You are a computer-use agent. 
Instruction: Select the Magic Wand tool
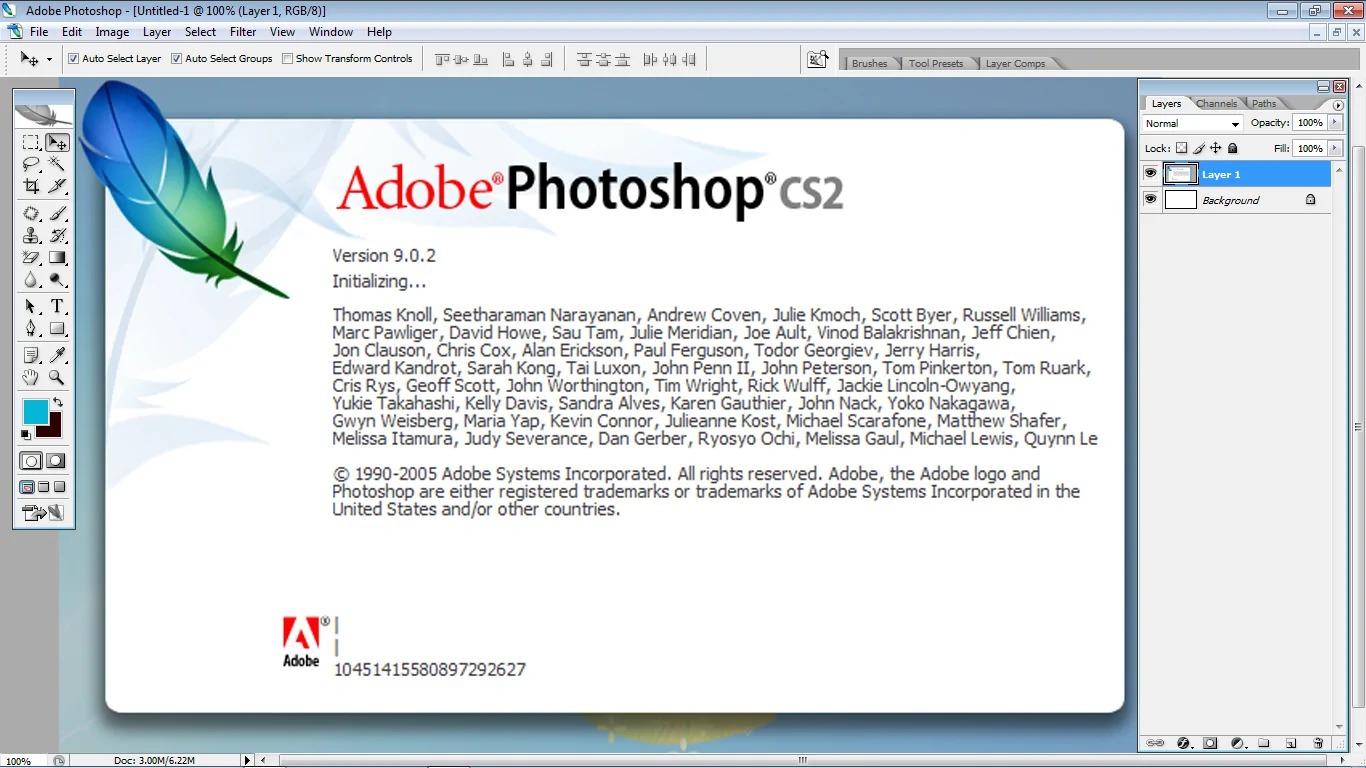coord(57,164)
